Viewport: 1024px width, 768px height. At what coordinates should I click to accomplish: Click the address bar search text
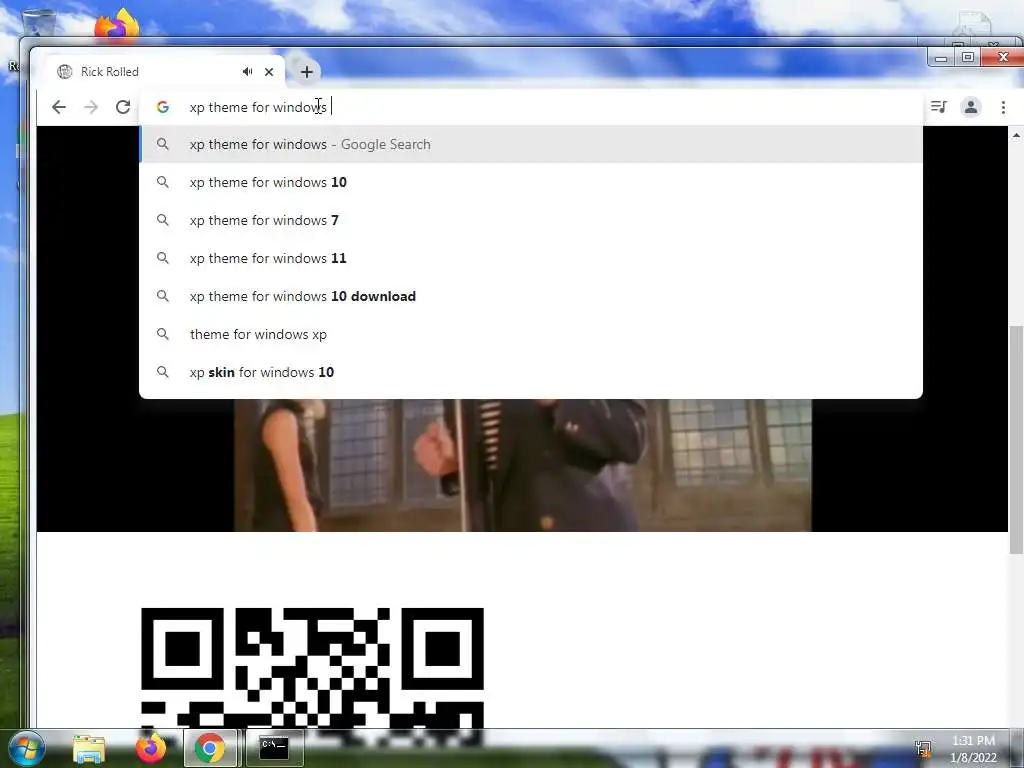258,107
